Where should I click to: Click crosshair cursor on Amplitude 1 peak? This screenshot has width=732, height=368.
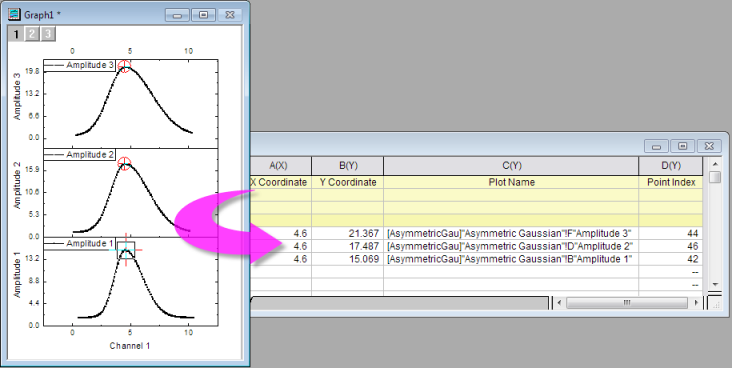pyautogui.click(x=126, y=250)
